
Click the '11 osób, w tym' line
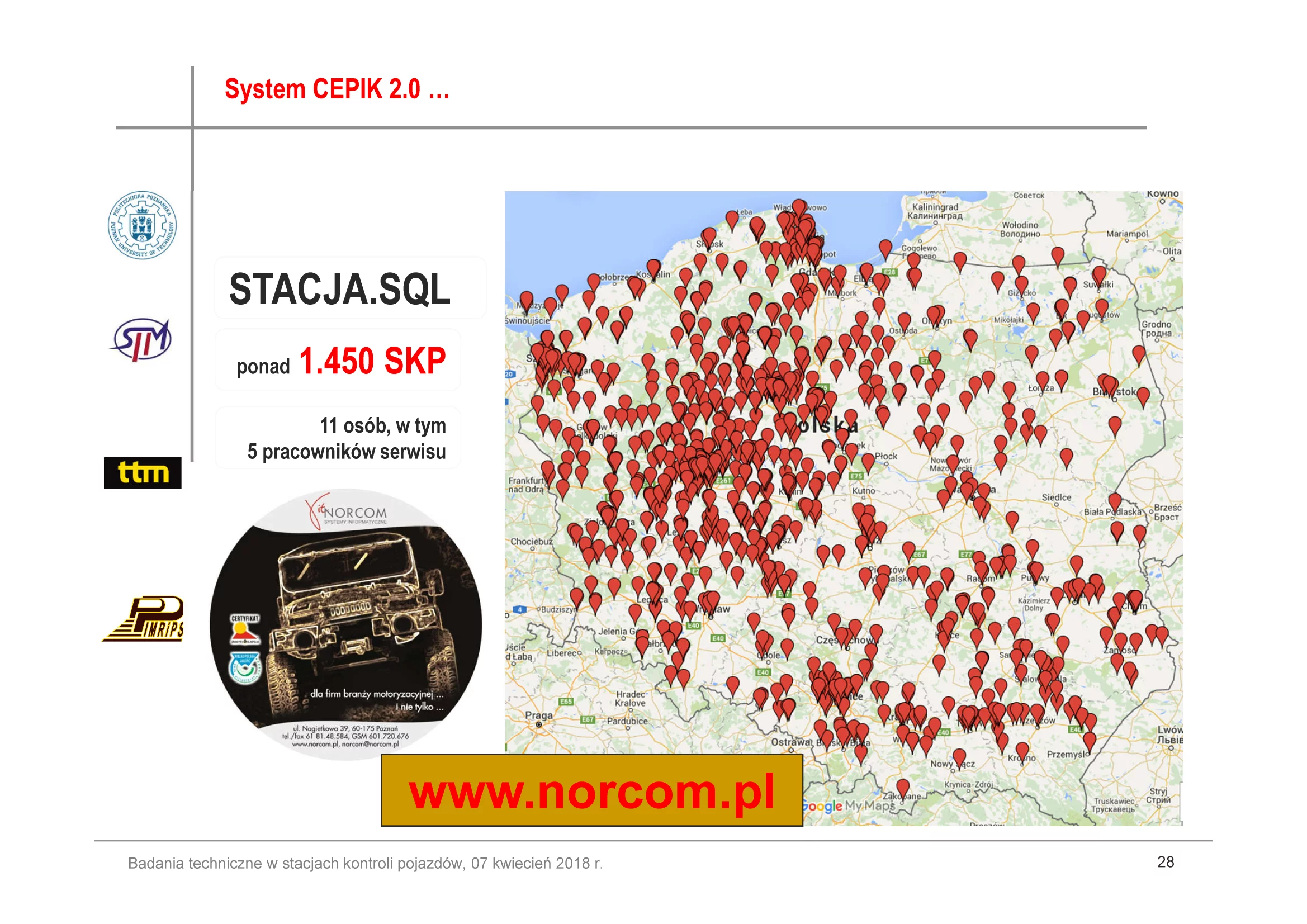tap(382, 425)
